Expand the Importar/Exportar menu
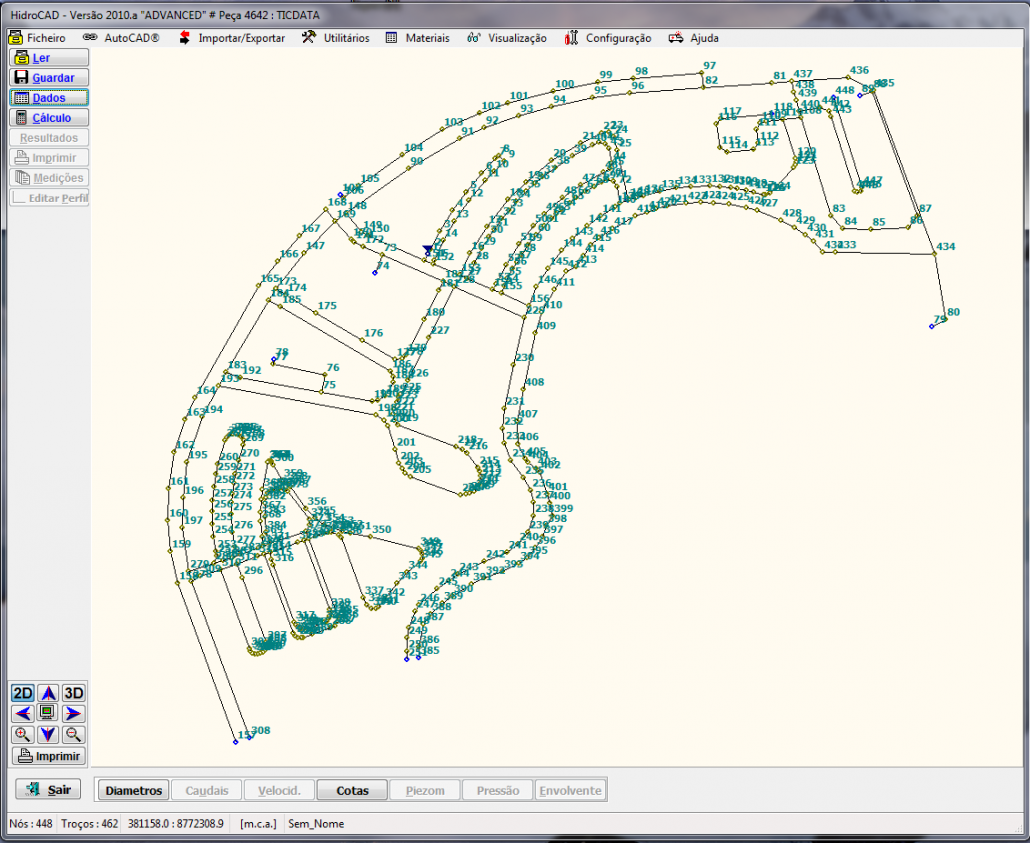Viewport: 1030px width, 843px height. point(232,38)
